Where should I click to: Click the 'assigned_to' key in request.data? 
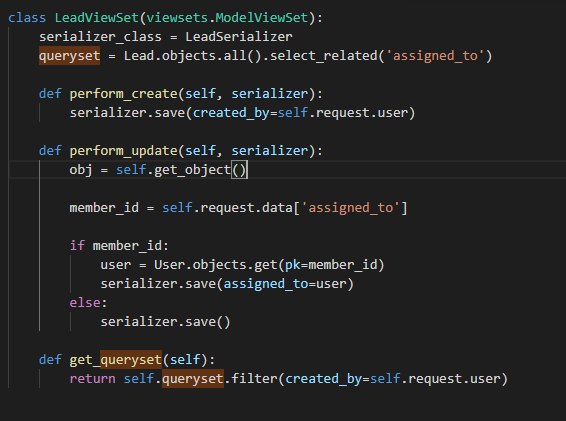(350, 208)
